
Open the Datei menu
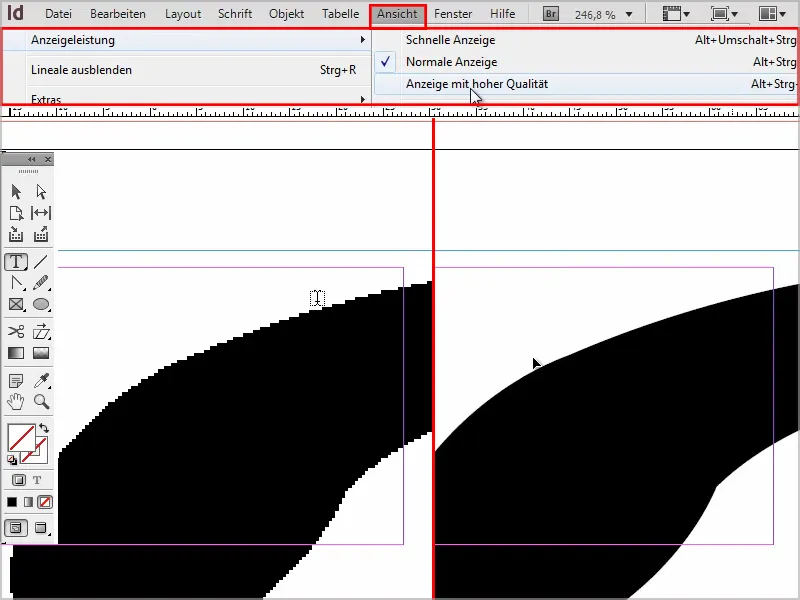(58, 14)
